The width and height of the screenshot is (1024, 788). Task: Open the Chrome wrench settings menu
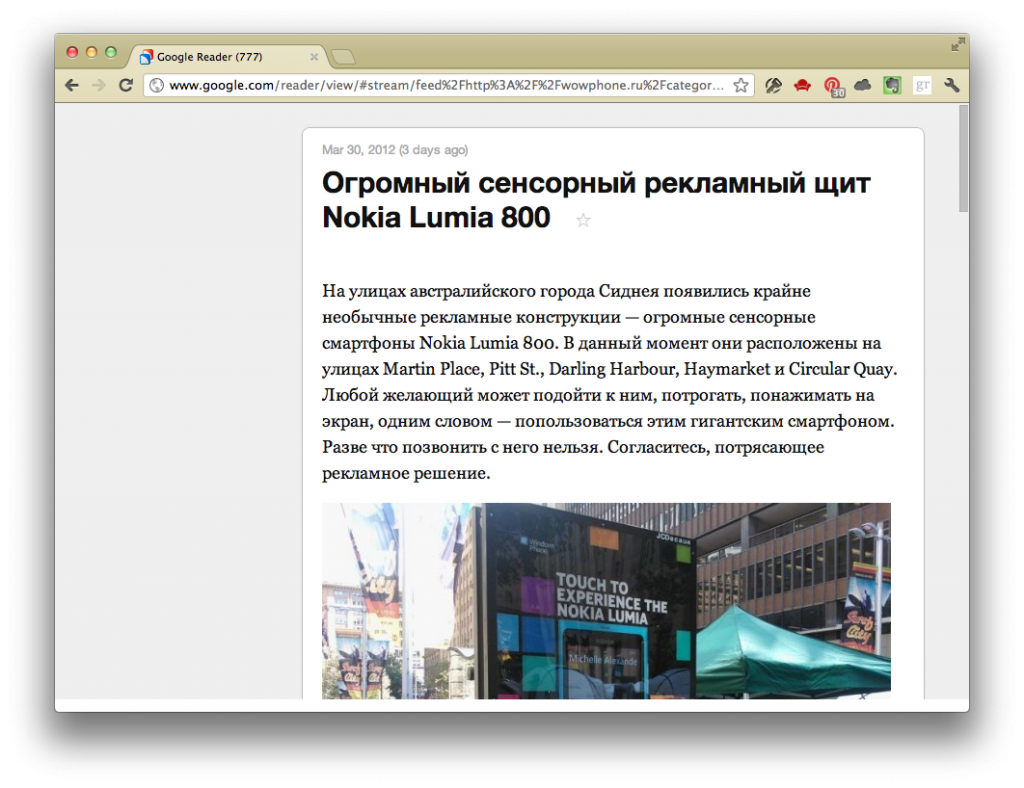click(x=952, y=86)
